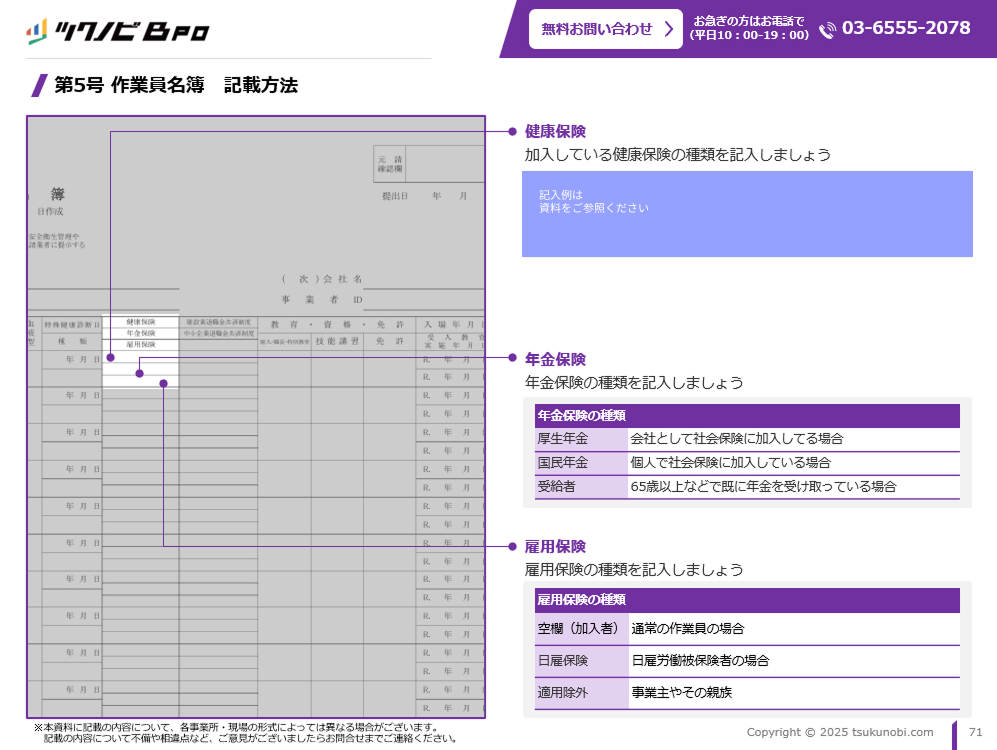Click the 健康保険 heading

point(555,132)
